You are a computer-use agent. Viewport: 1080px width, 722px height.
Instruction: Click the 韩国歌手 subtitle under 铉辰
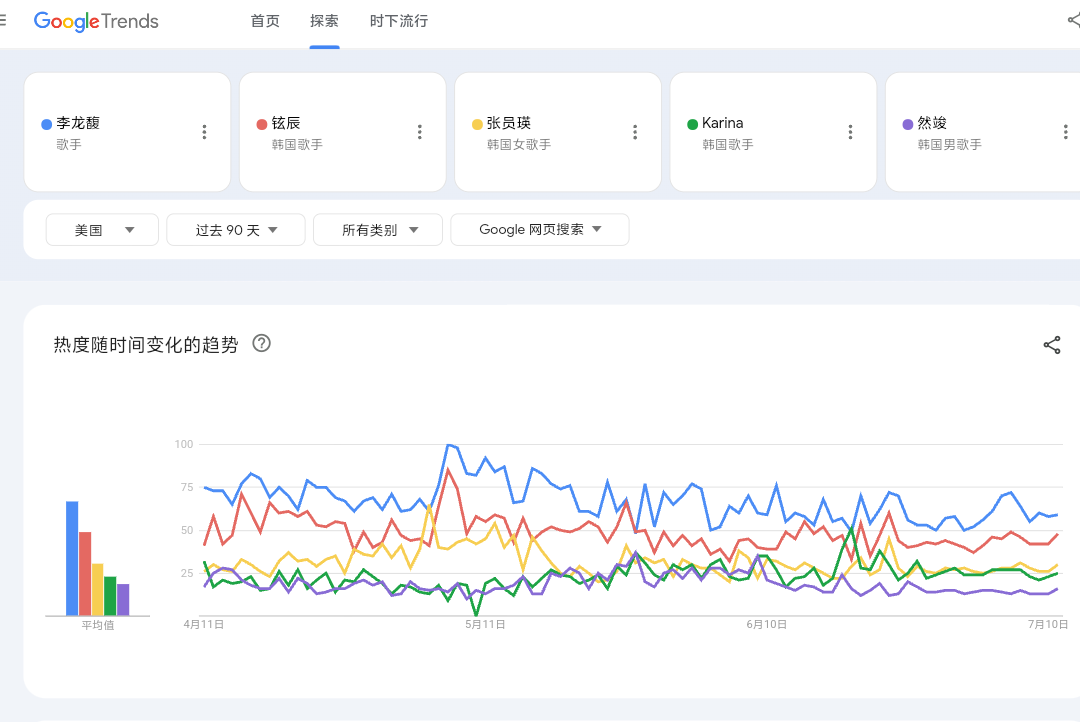pyautogui.click(x=298, y=145)
